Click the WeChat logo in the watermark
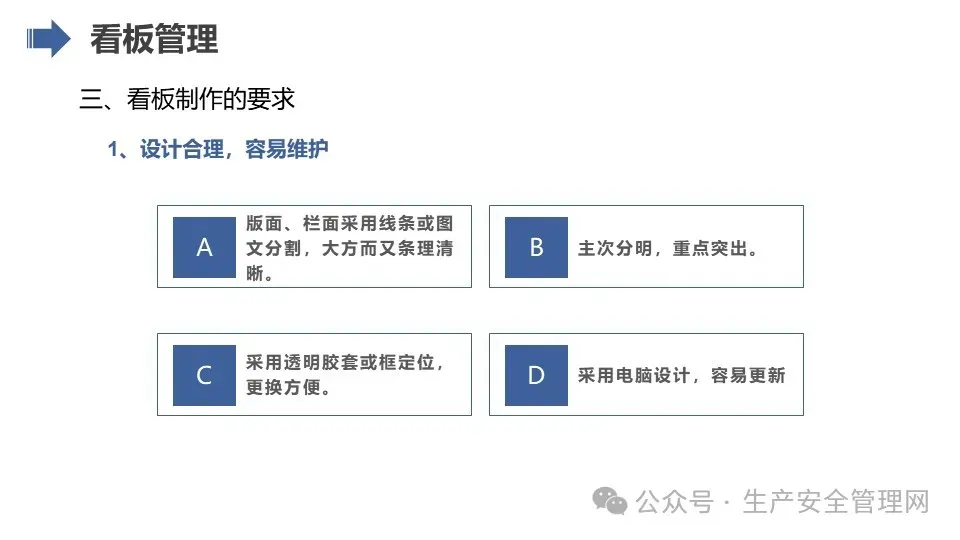960x540 pixels. click(609, 501)
